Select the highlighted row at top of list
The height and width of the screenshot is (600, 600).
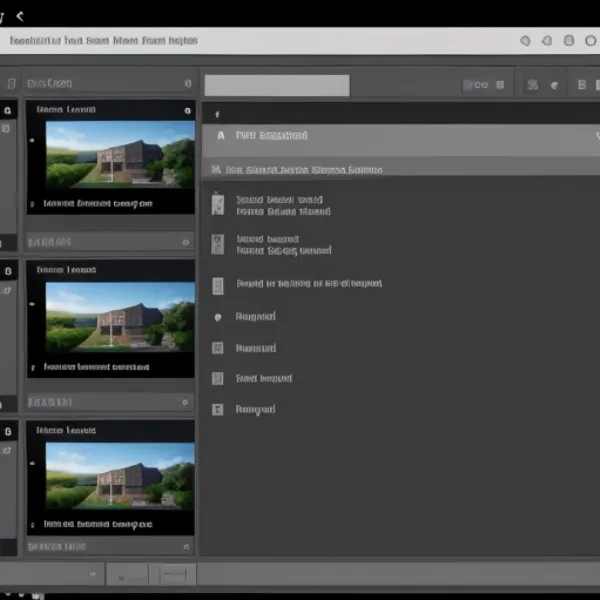400,136
